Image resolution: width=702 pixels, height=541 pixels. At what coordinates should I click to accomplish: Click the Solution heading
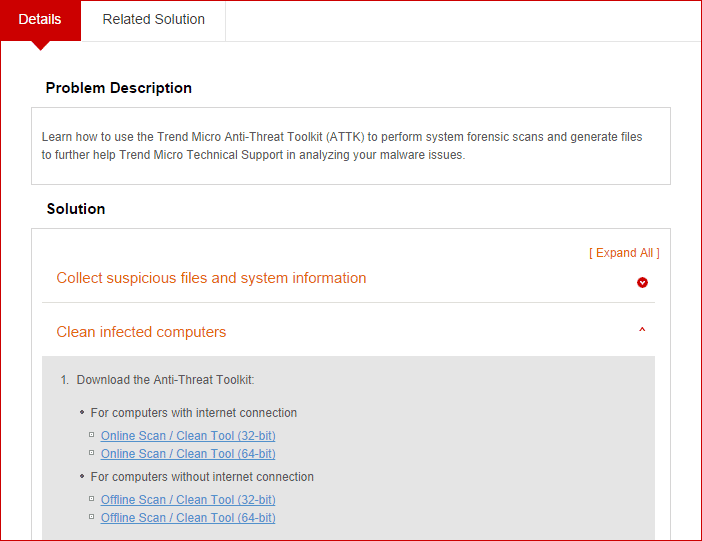click(76, 209)
